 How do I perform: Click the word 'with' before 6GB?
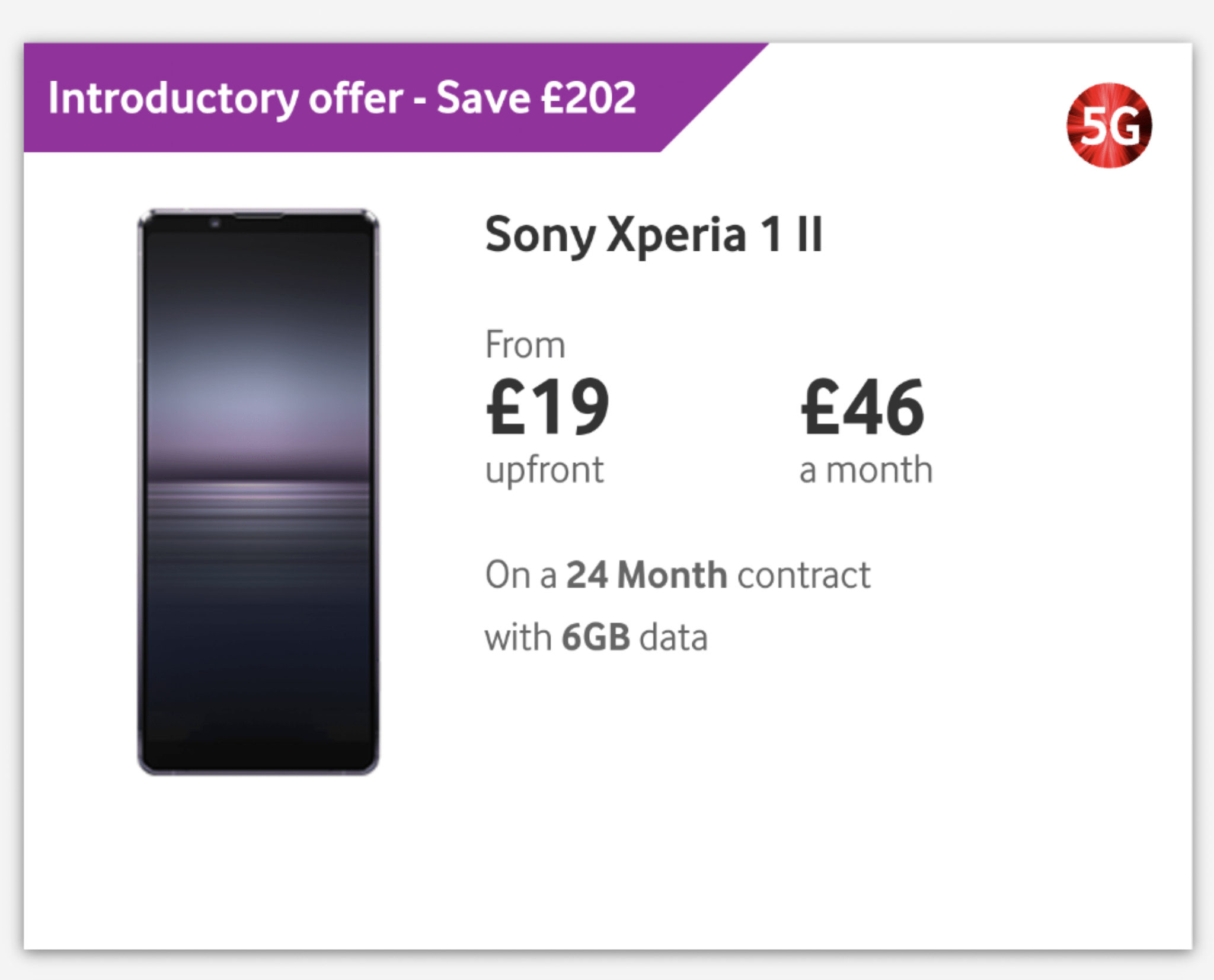518,638
